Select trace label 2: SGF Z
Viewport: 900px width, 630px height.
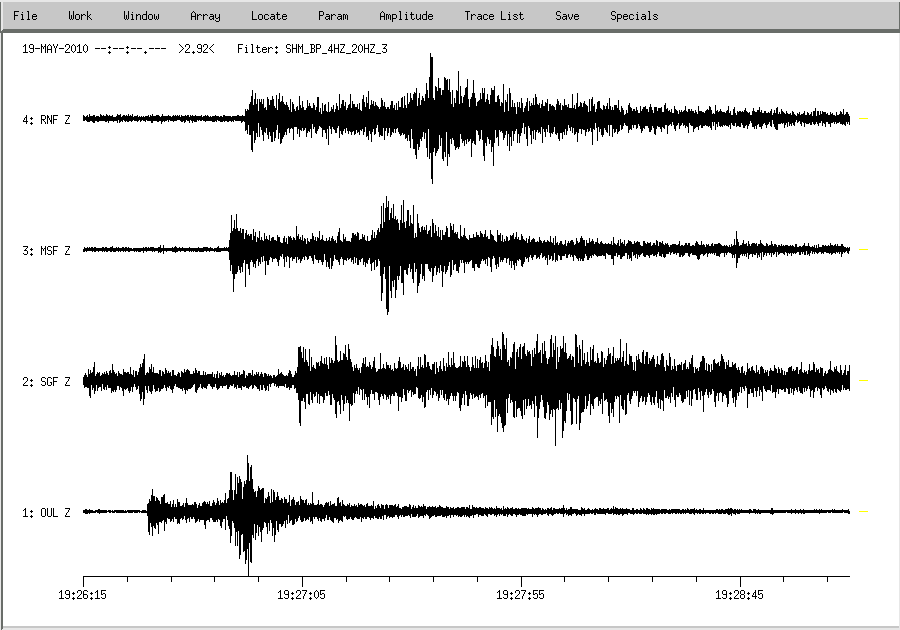(x=46, y=382)
